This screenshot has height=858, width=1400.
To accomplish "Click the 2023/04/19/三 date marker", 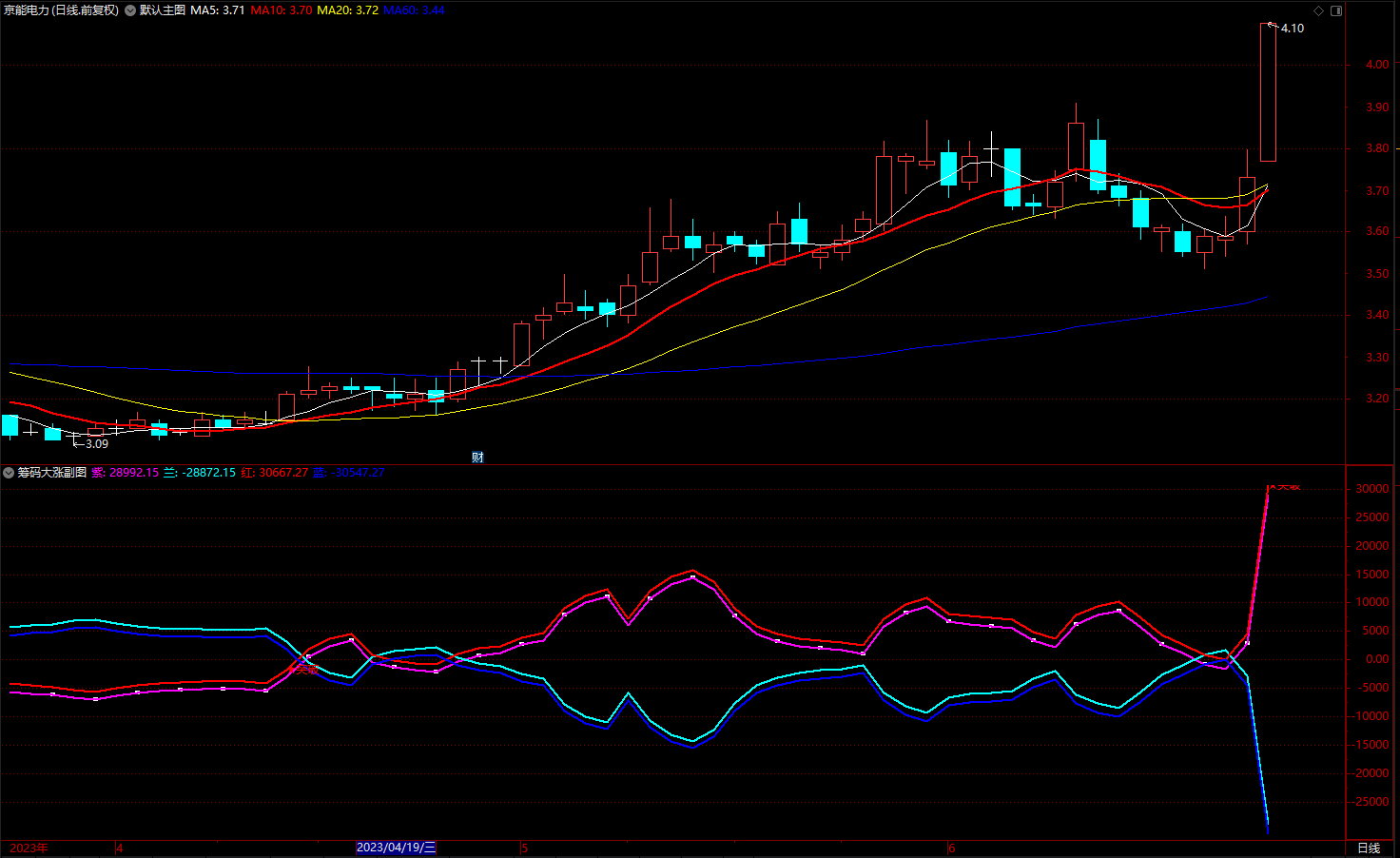I will pos(397,848).
